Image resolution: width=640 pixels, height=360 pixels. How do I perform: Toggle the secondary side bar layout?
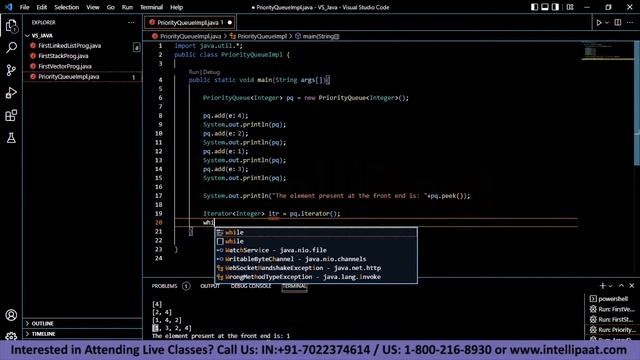tap(556, 7)
